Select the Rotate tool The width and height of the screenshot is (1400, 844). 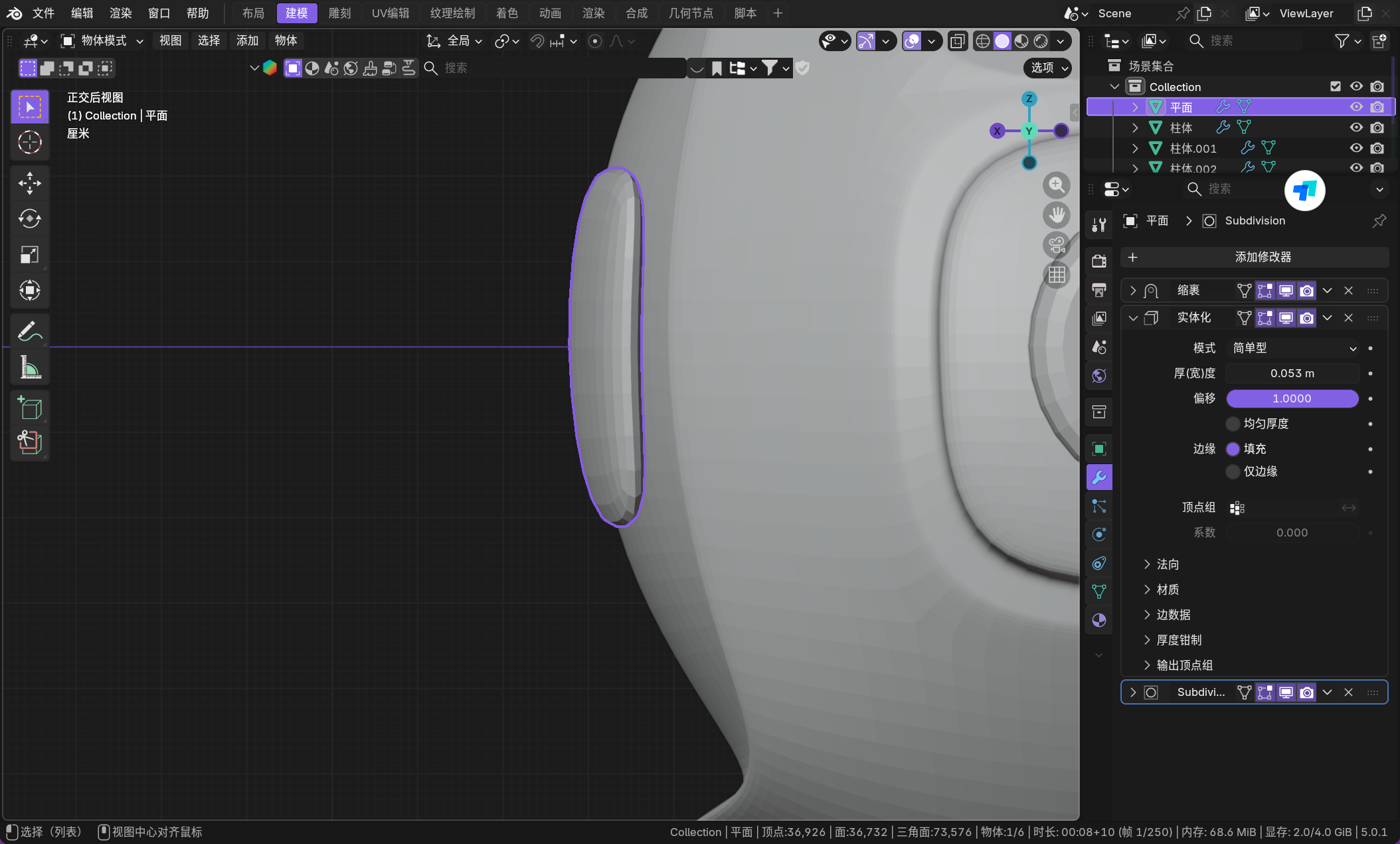click(x=29, y=218)
